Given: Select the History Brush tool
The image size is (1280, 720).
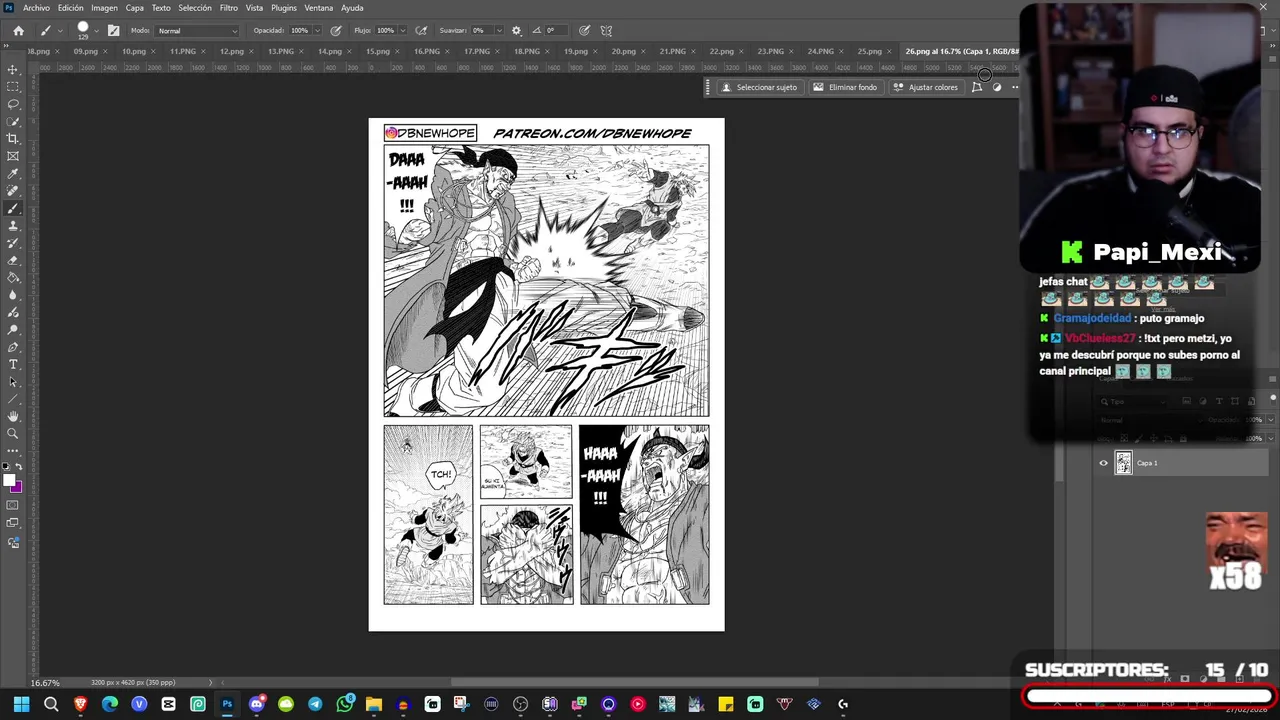Looking at the screenshot, I should [x=13, y=243].
